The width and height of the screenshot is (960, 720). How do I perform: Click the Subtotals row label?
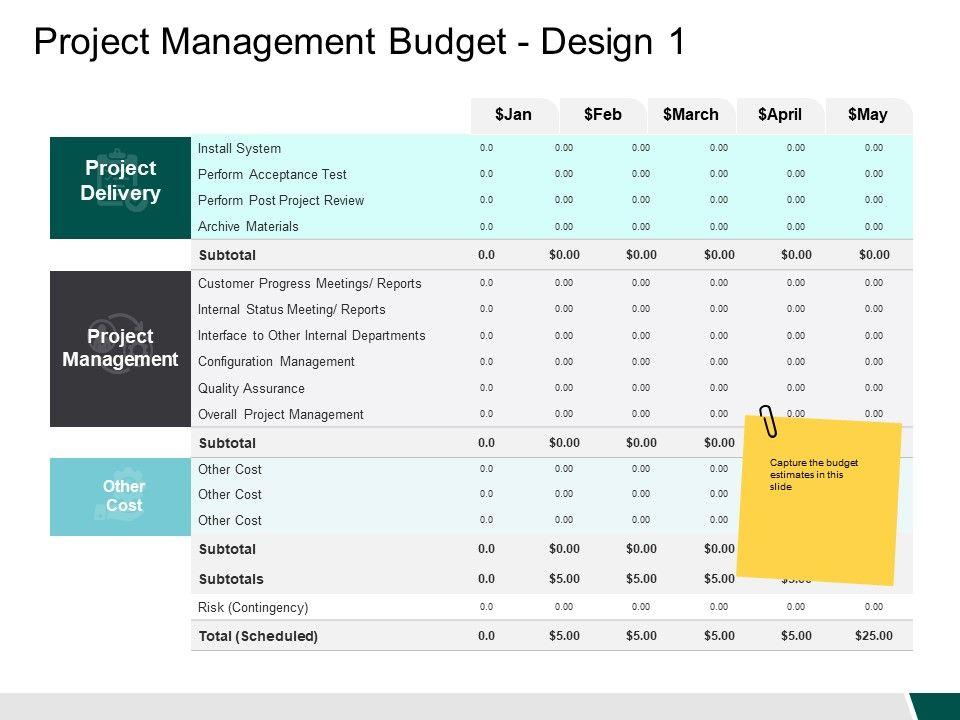click(231, 579)
